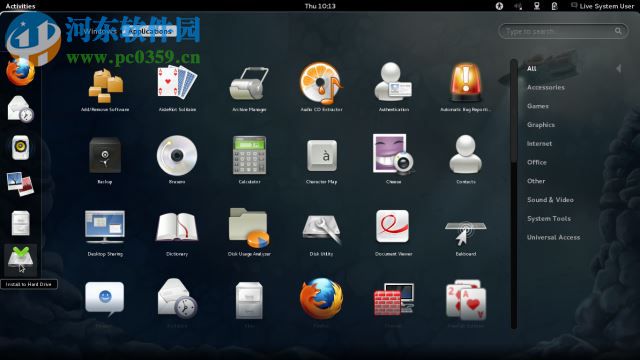
Task: Open the Archive Manager application
Action: point(249,84)
